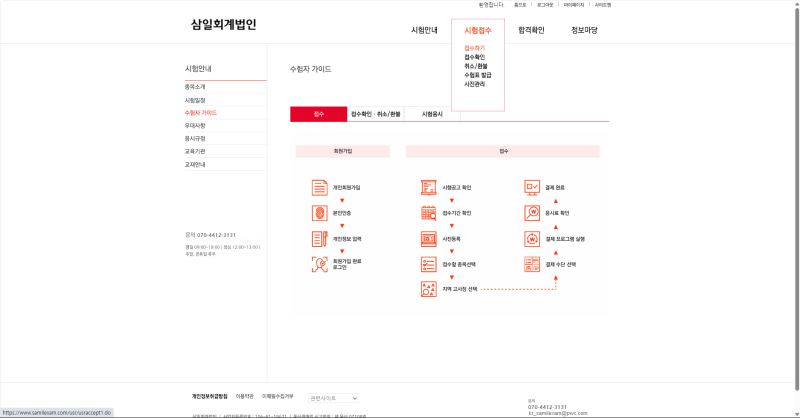
Task: Open the 관련사이트 dropdown in footer
Action: 333,398
